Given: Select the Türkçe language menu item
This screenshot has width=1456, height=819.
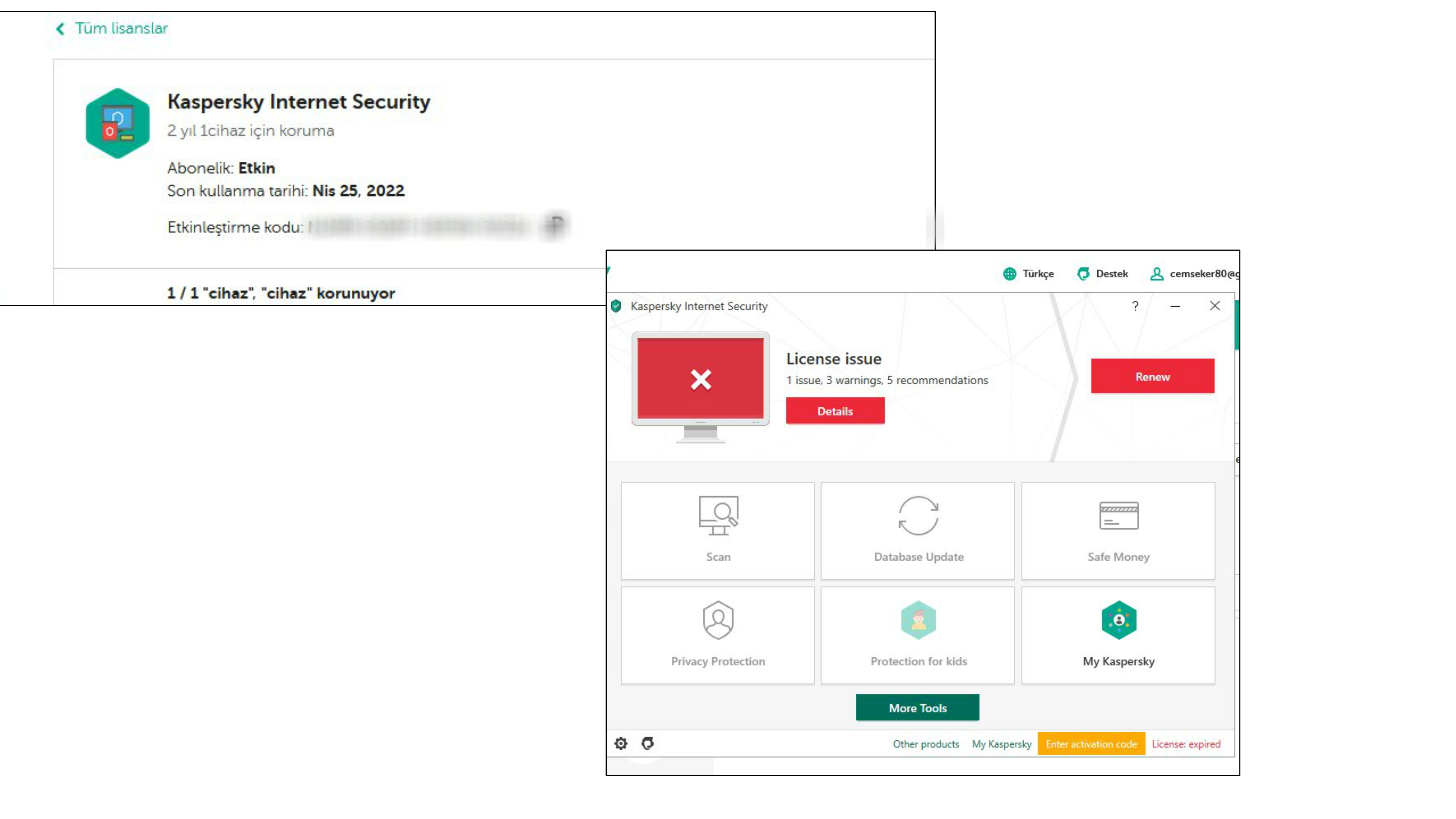Looking at the screenshot, I should click(1038, 274).
